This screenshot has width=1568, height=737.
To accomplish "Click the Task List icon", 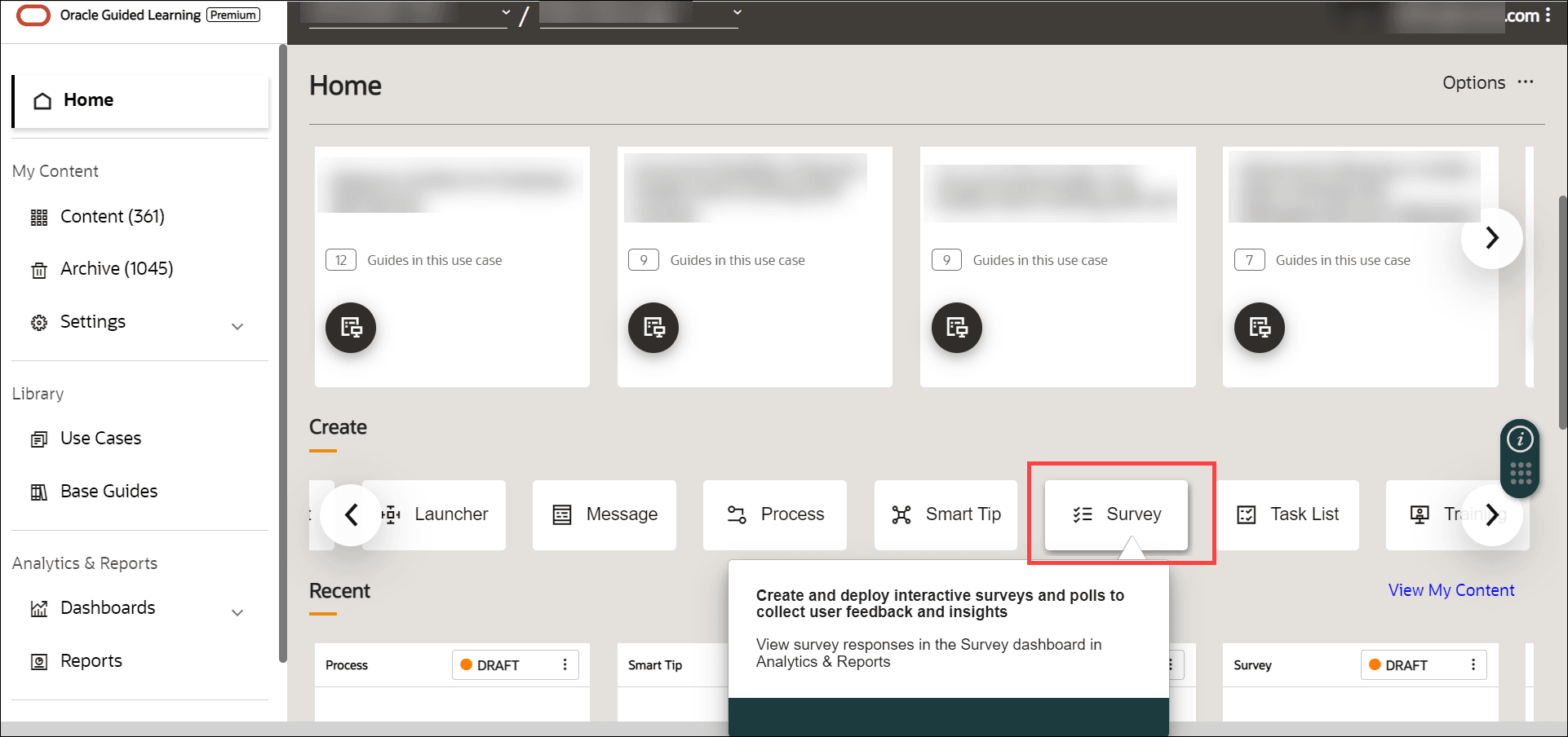I will pyautogui.click(x=1247, y=514).
